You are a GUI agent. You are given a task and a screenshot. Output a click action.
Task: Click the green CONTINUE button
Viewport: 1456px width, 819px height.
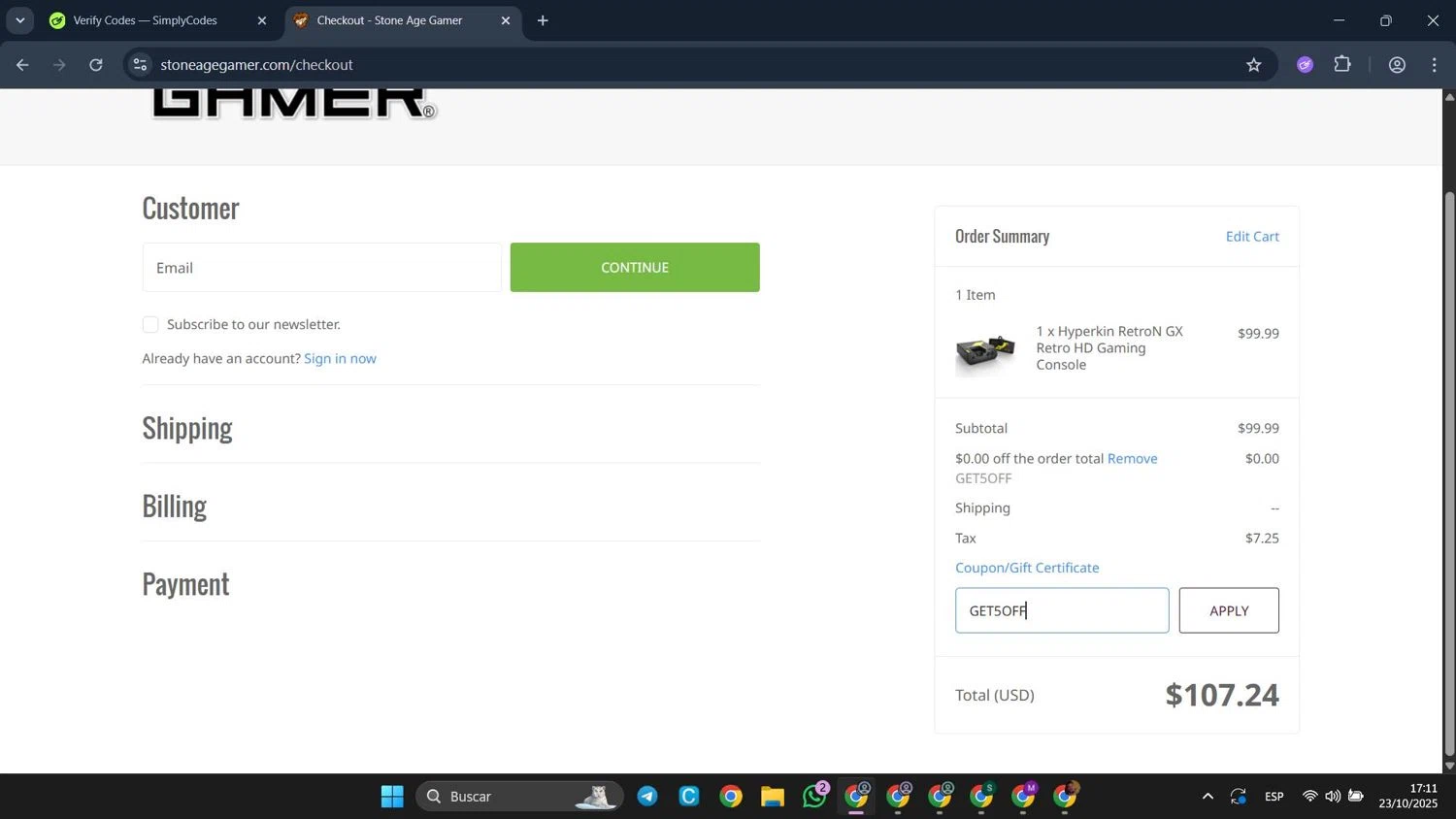pos(635,268)
